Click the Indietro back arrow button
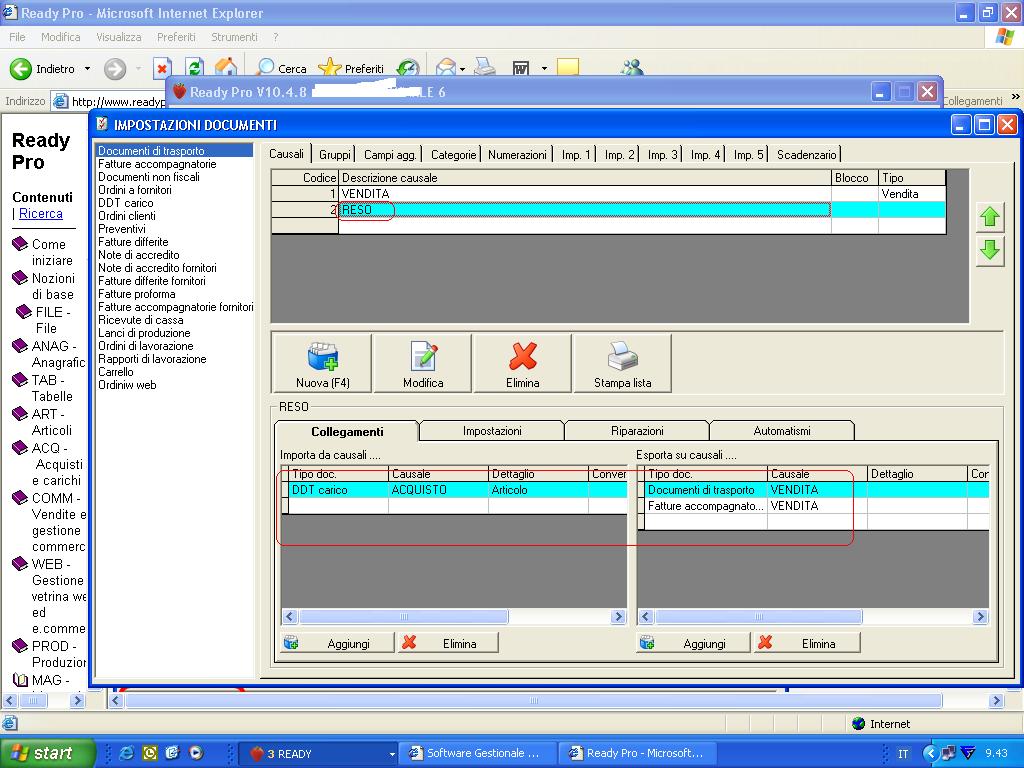The height and width of the screenshot is (768, 1024). tap(21, 69)
